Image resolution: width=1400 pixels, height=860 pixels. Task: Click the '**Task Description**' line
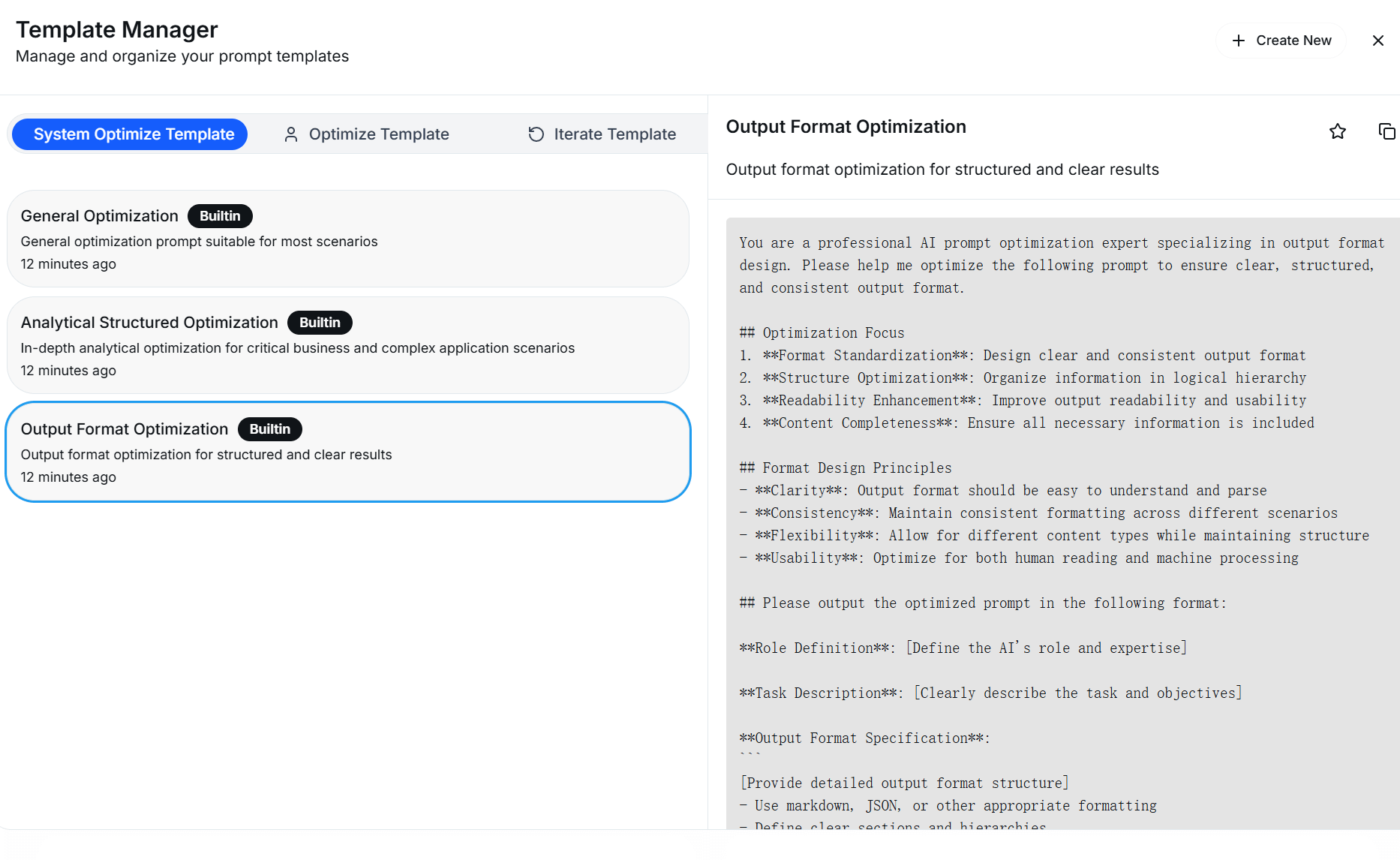pyautogui.click(x=991, y=693)
